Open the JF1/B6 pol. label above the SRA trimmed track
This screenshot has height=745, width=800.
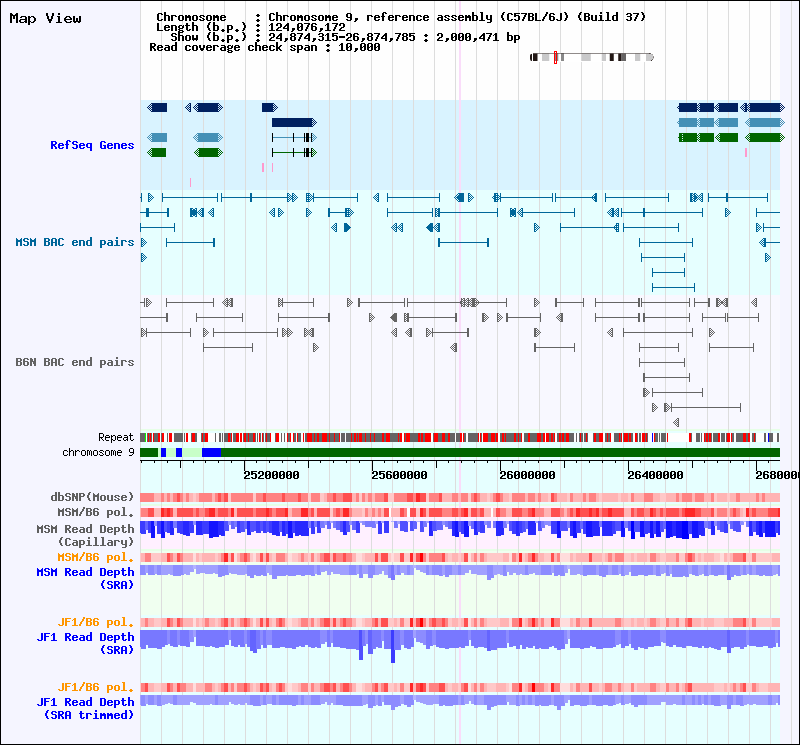click(95, 687)
